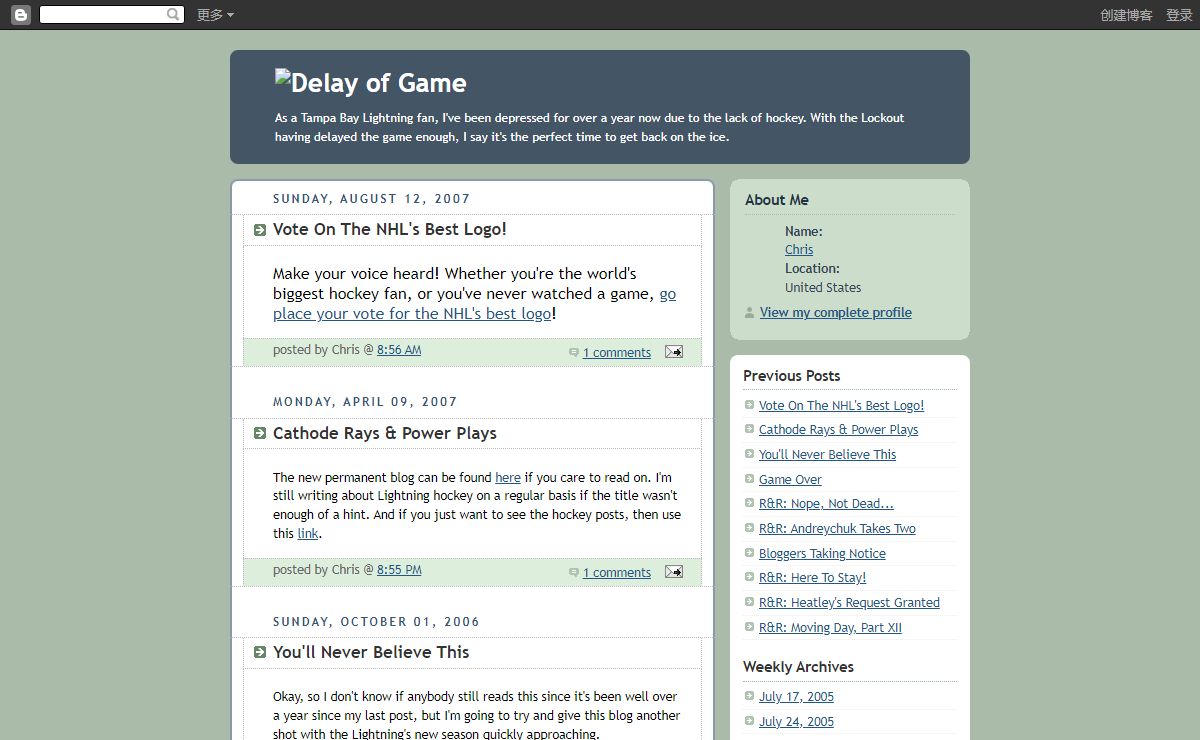Image resolution: width=1200 pixels, height=740 pixels.
Task: Click the Vote On The NHL's Best Logo! post heading
Action: point(390,230)
